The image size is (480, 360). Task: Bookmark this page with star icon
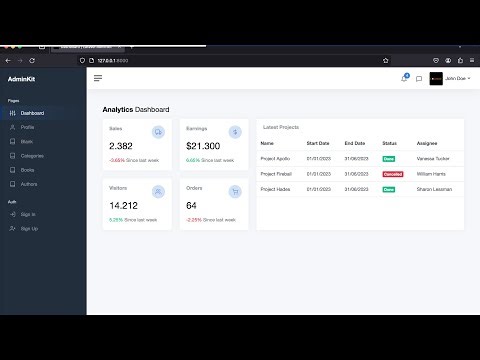386,61
